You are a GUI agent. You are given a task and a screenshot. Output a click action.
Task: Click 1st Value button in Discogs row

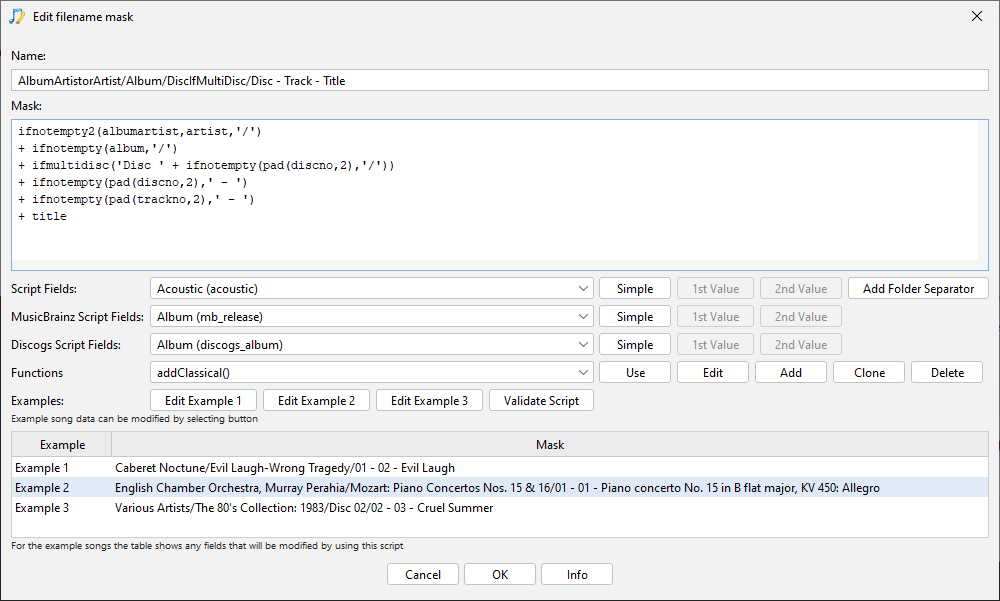pyautogui.click(x=716, y=345)
